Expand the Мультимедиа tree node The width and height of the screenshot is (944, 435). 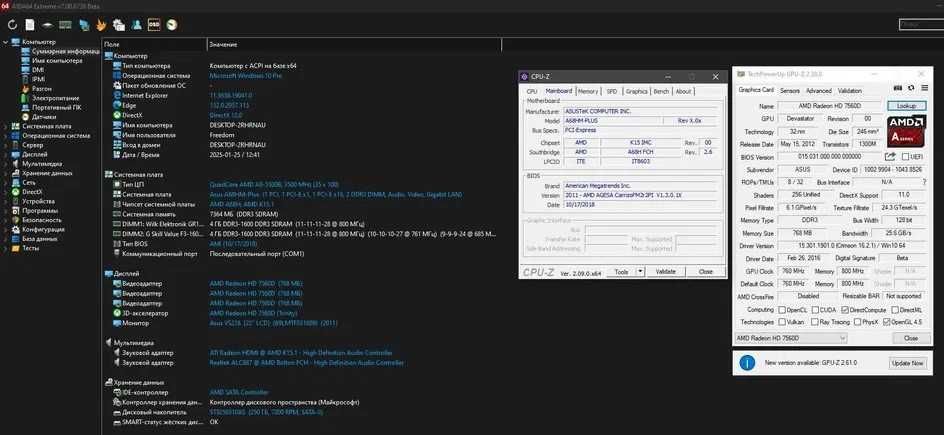[x=5, y=164]
